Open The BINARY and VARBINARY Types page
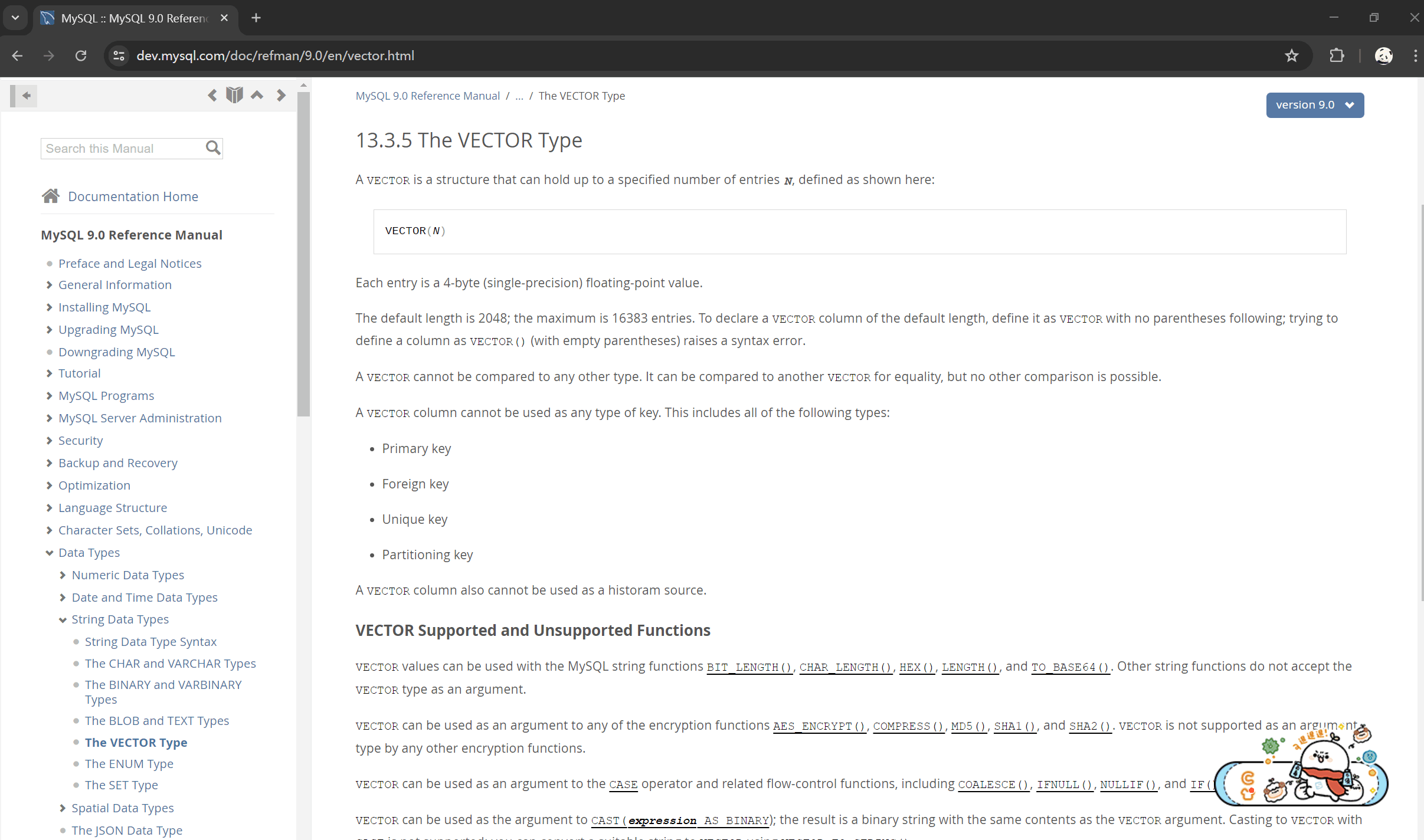The height and width of the screenshot is (840, 1424). (x=163, y=692)
